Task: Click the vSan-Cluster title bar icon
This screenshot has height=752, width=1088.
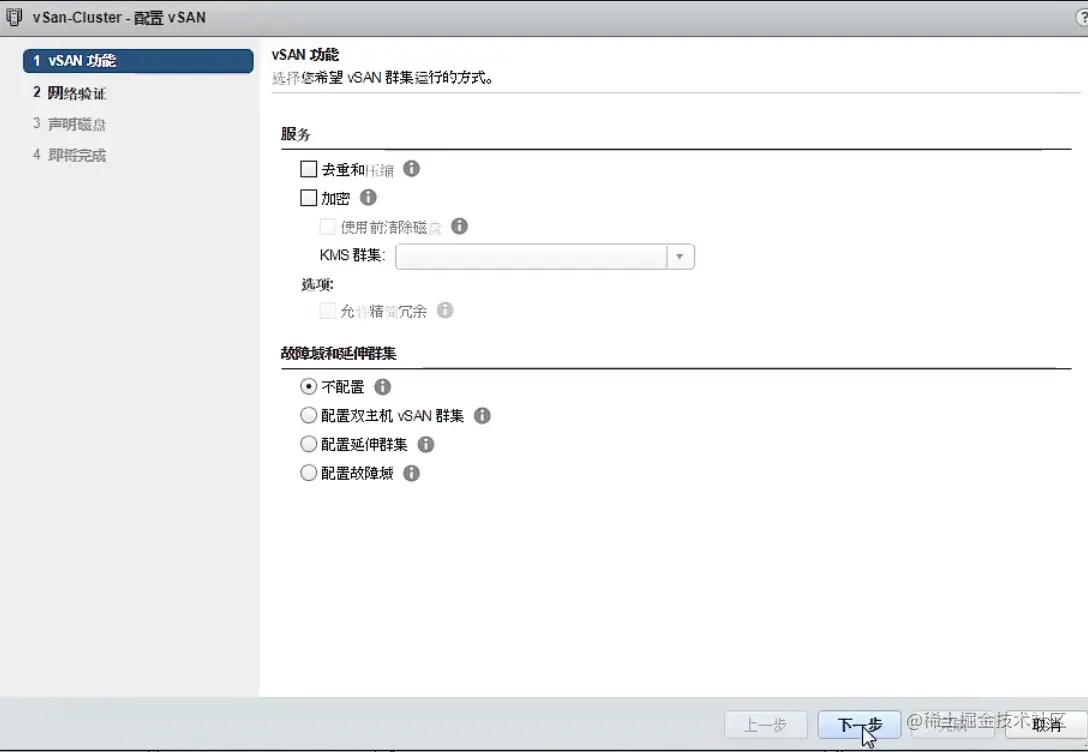Action: tap(14, 17)
